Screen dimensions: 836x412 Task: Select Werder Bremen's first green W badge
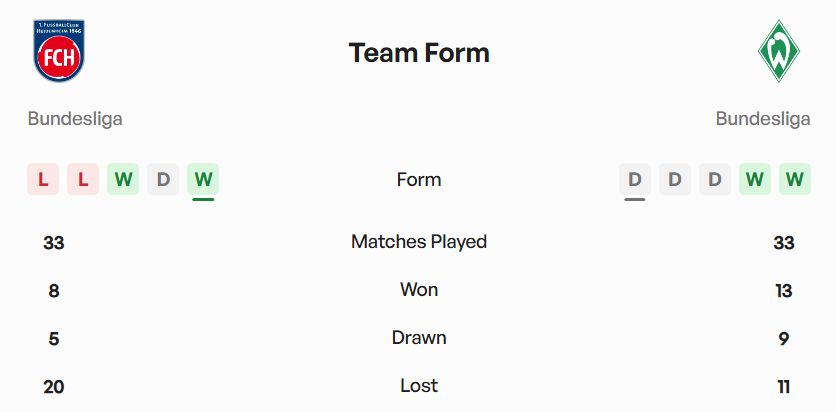[x=755, y=180]
